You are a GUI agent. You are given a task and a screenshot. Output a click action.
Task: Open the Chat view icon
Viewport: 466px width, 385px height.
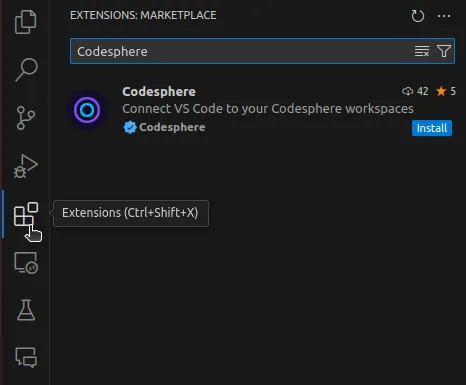26,357
